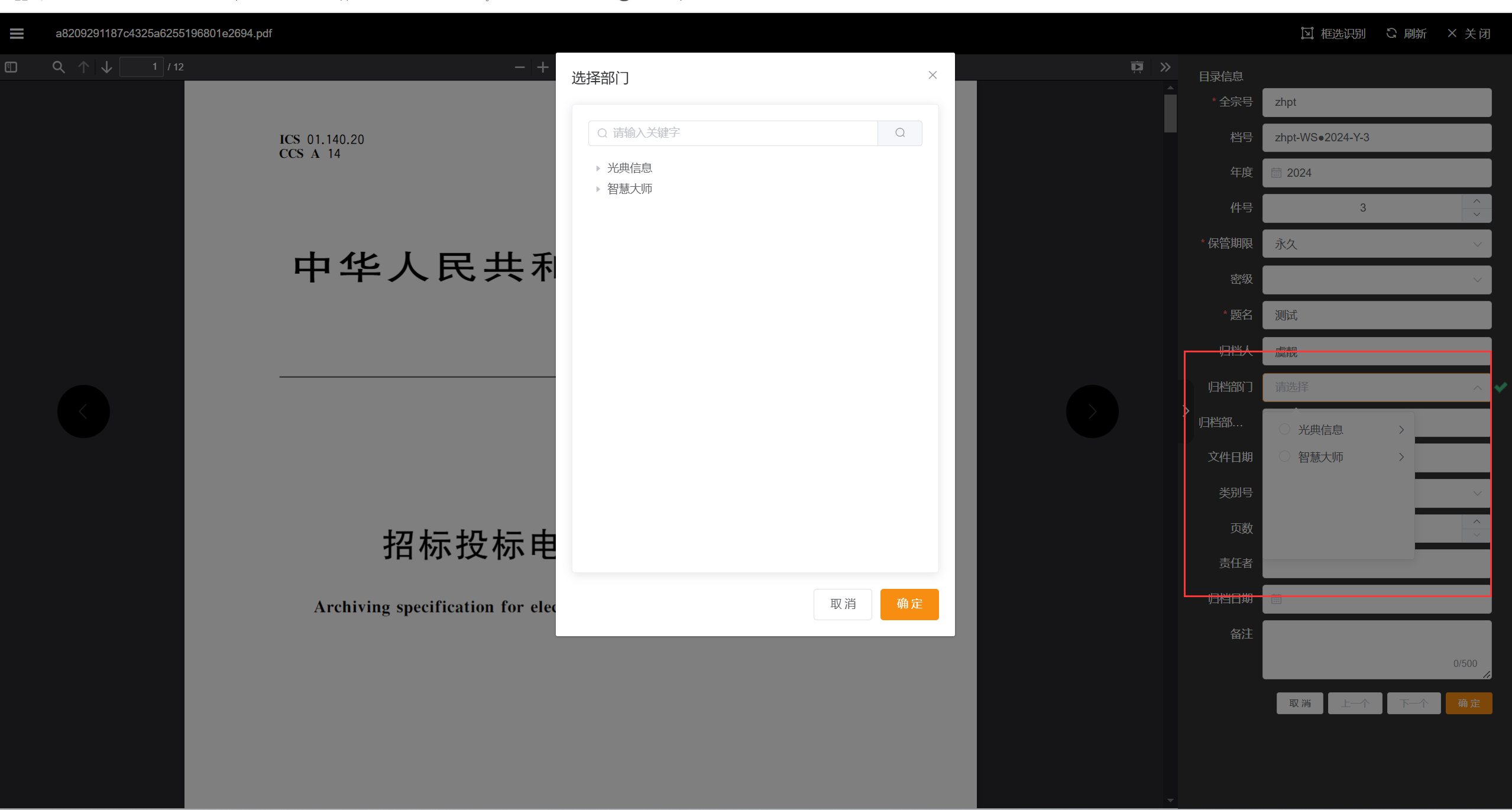The image size is (1512, 810).
Task: Click the 关闭 close button in the header
Action: pos(1469,34)
